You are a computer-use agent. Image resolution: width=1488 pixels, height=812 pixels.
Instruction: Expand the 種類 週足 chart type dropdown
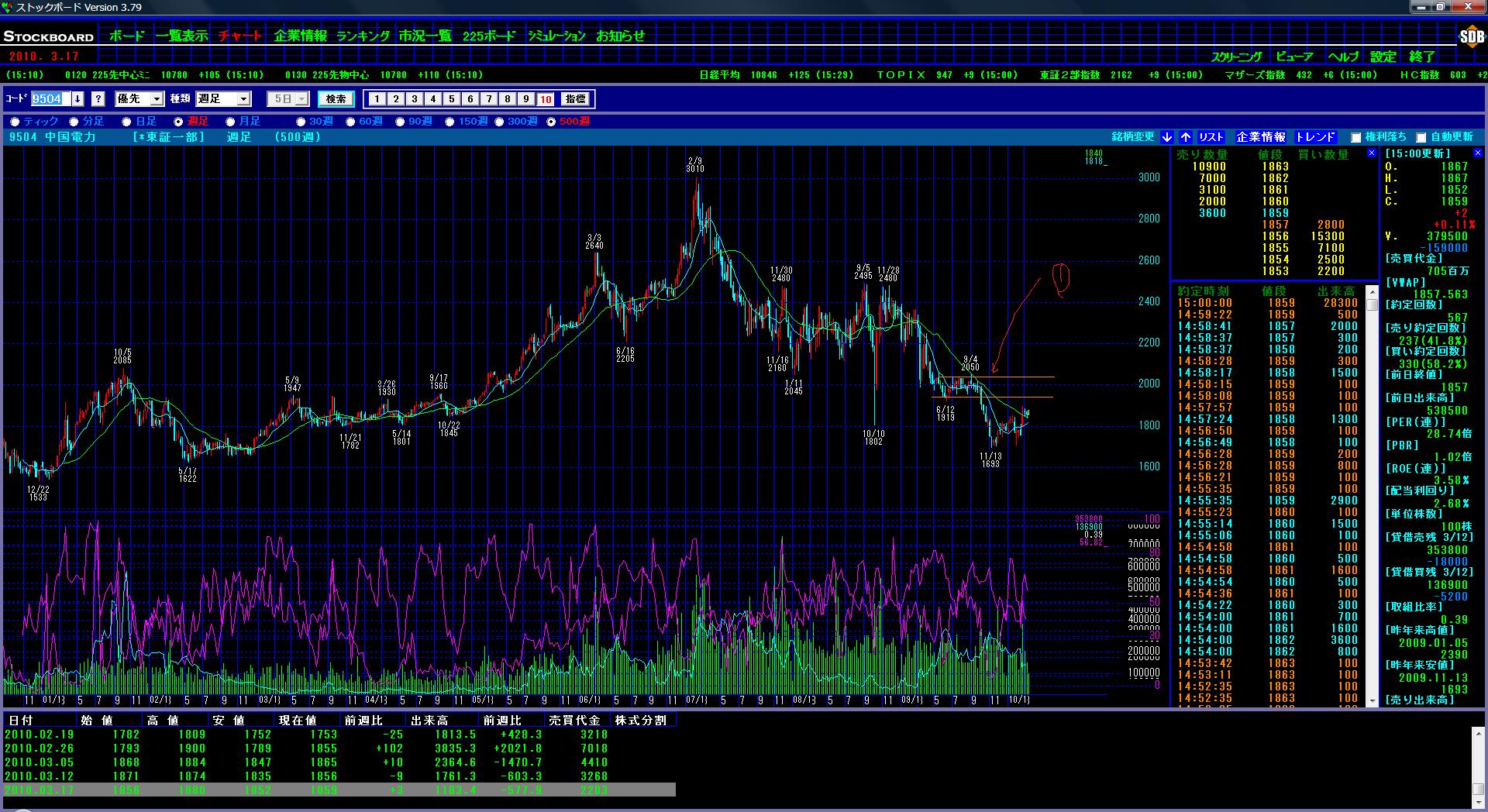[243, 99]
